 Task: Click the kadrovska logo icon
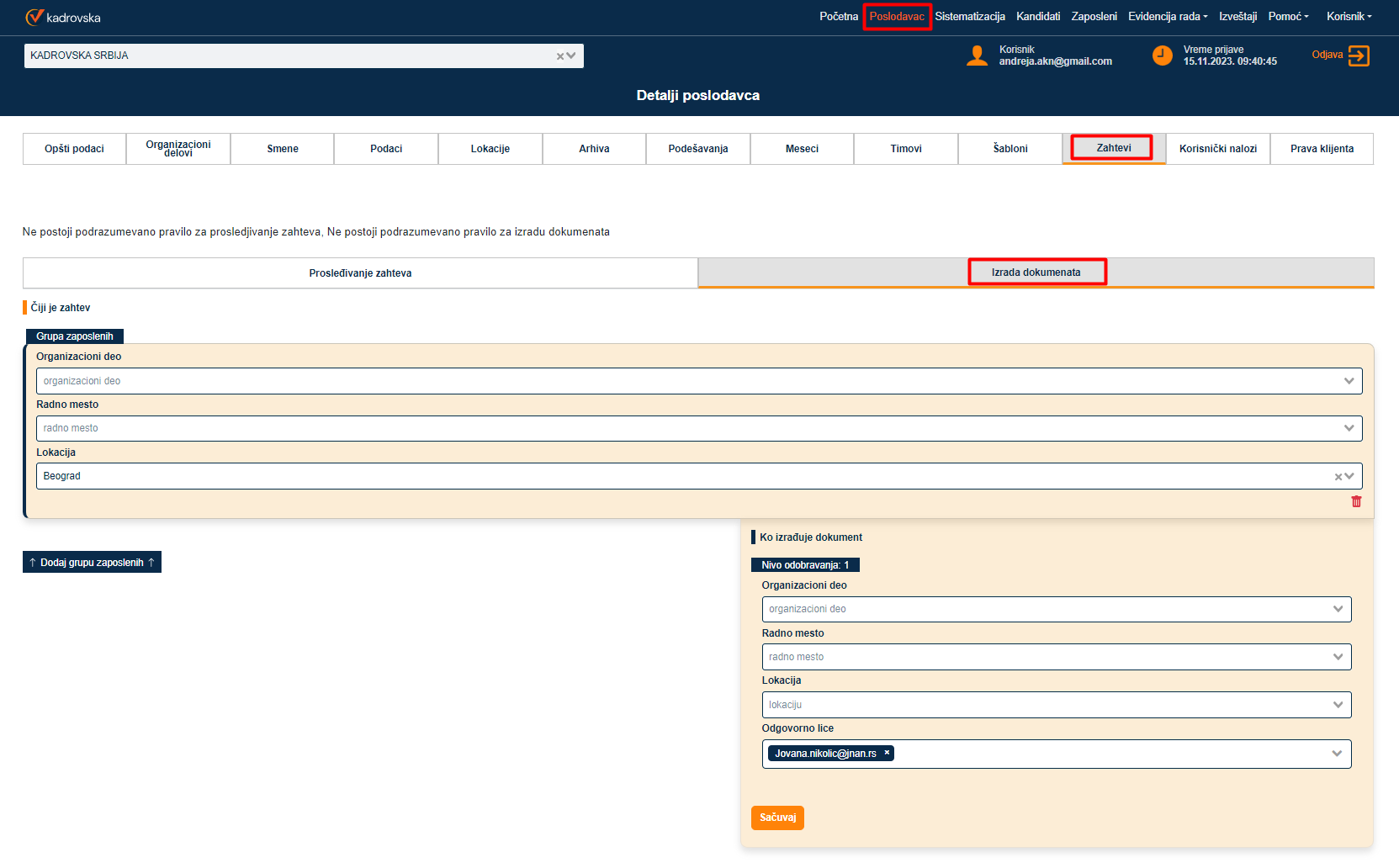34,17
